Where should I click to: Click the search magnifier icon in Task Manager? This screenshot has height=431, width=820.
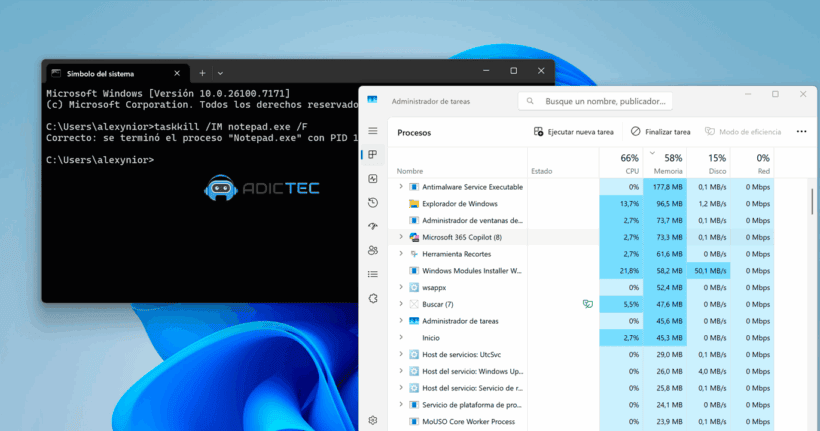(x=530, y=101)
